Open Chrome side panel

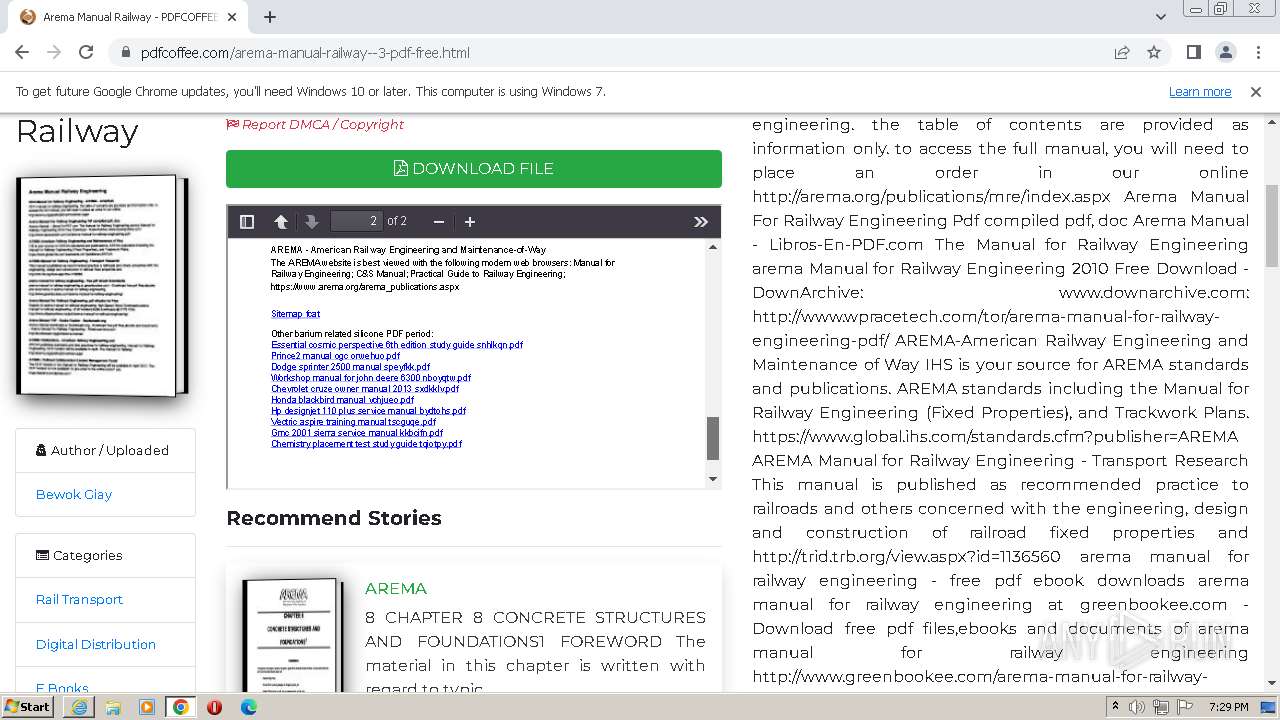click(x=1193, y=52)
